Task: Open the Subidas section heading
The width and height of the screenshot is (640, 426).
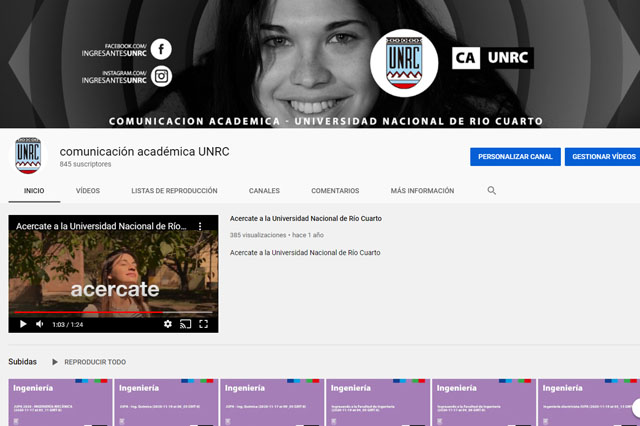Action: pos(22,362)
